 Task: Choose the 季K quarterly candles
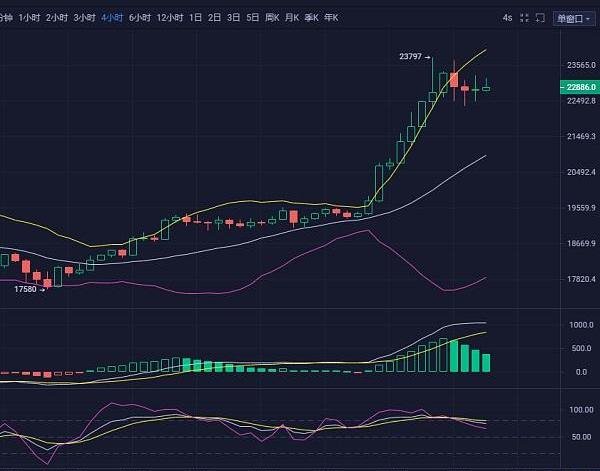pyautogui.click(x=311, y=18)
